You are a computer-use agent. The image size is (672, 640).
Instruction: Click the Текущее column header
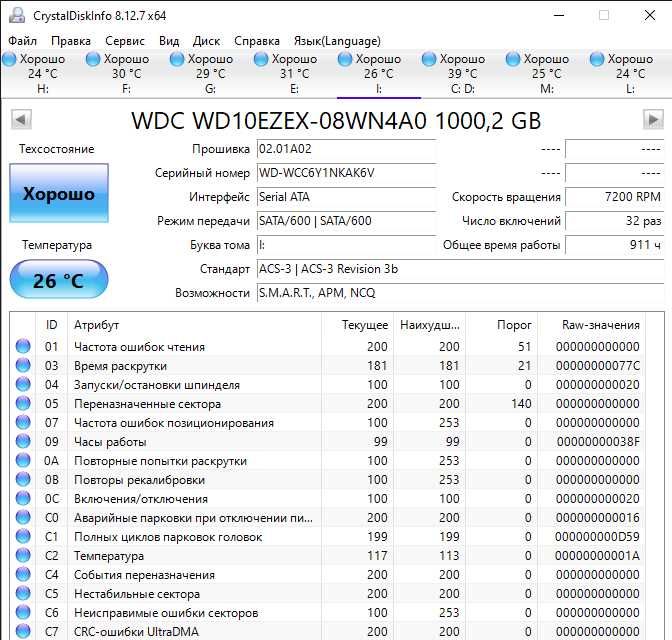coord(358,325)
